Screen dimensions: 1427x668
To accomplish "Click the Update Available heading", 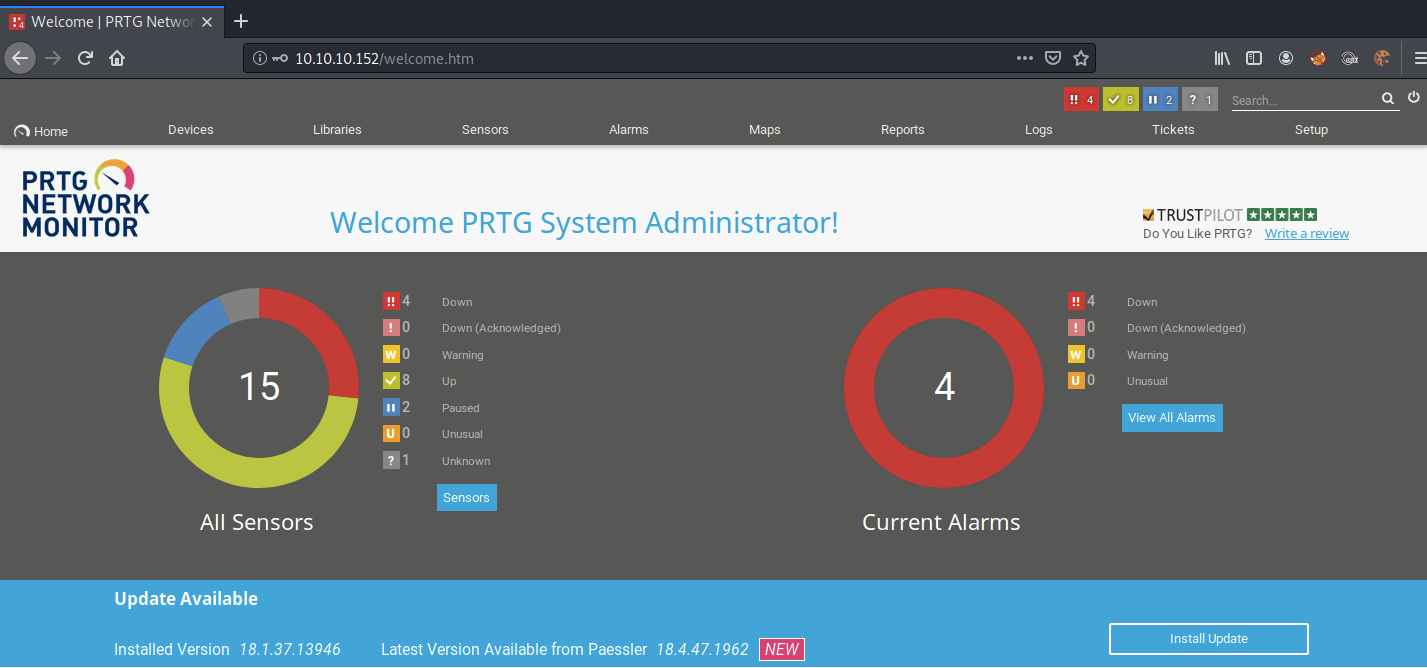I will click(186, 599).
